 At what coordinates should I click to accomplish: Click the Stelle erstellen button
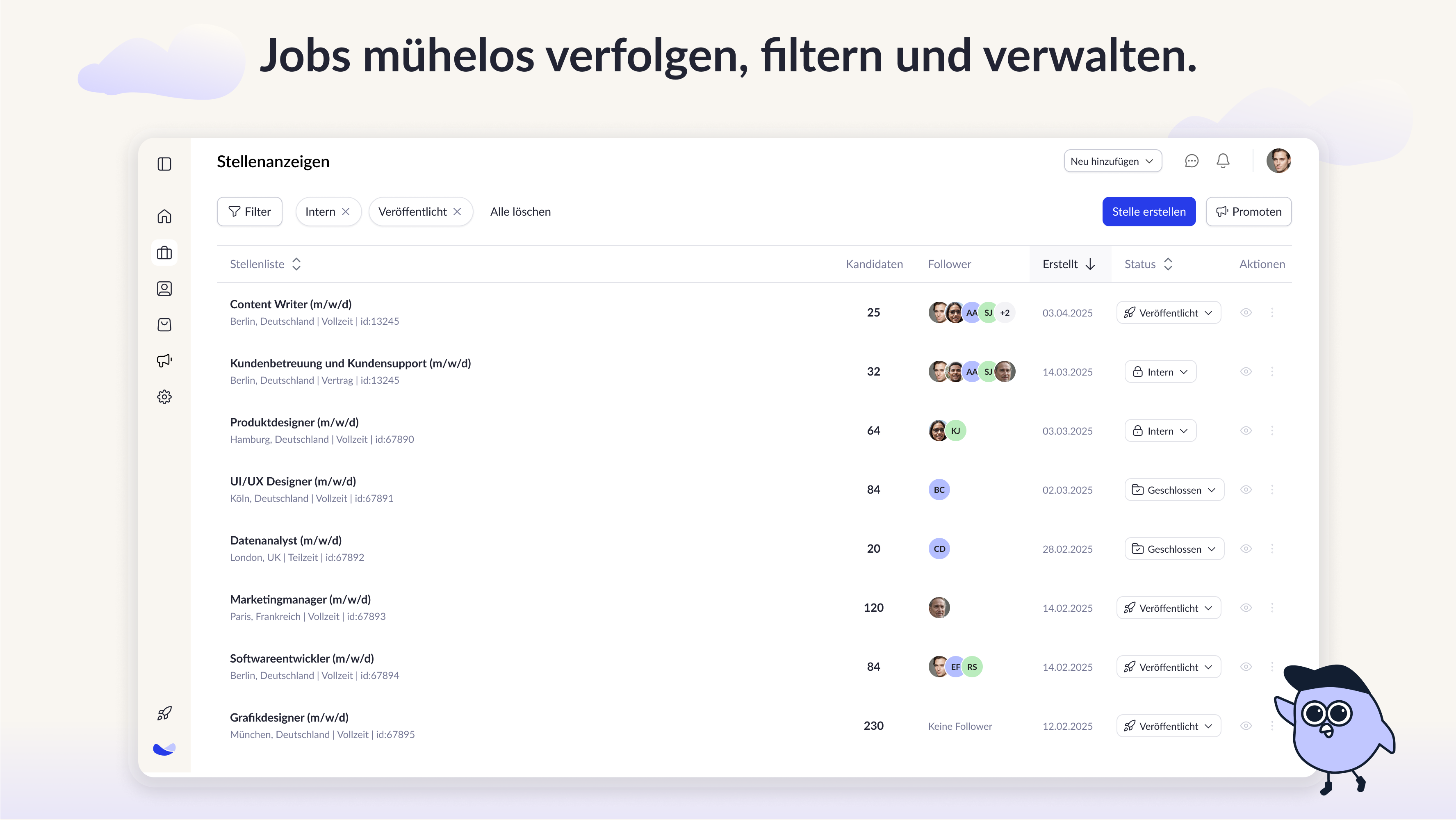1148,212
